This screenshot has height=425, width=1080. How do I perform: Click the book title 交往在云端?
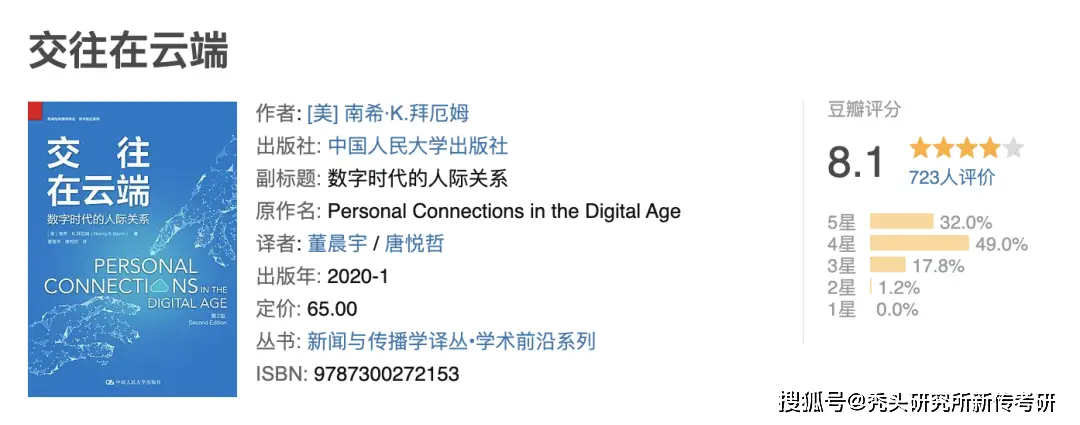[x=128, y=50]
